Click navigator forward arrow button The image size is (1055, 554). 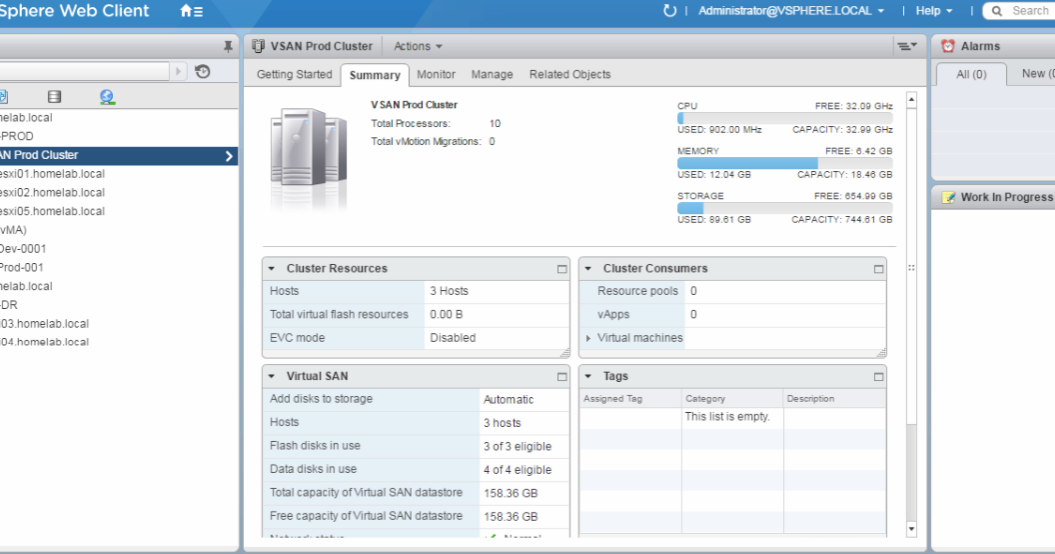pyautogui.click(x=178, y=71)
